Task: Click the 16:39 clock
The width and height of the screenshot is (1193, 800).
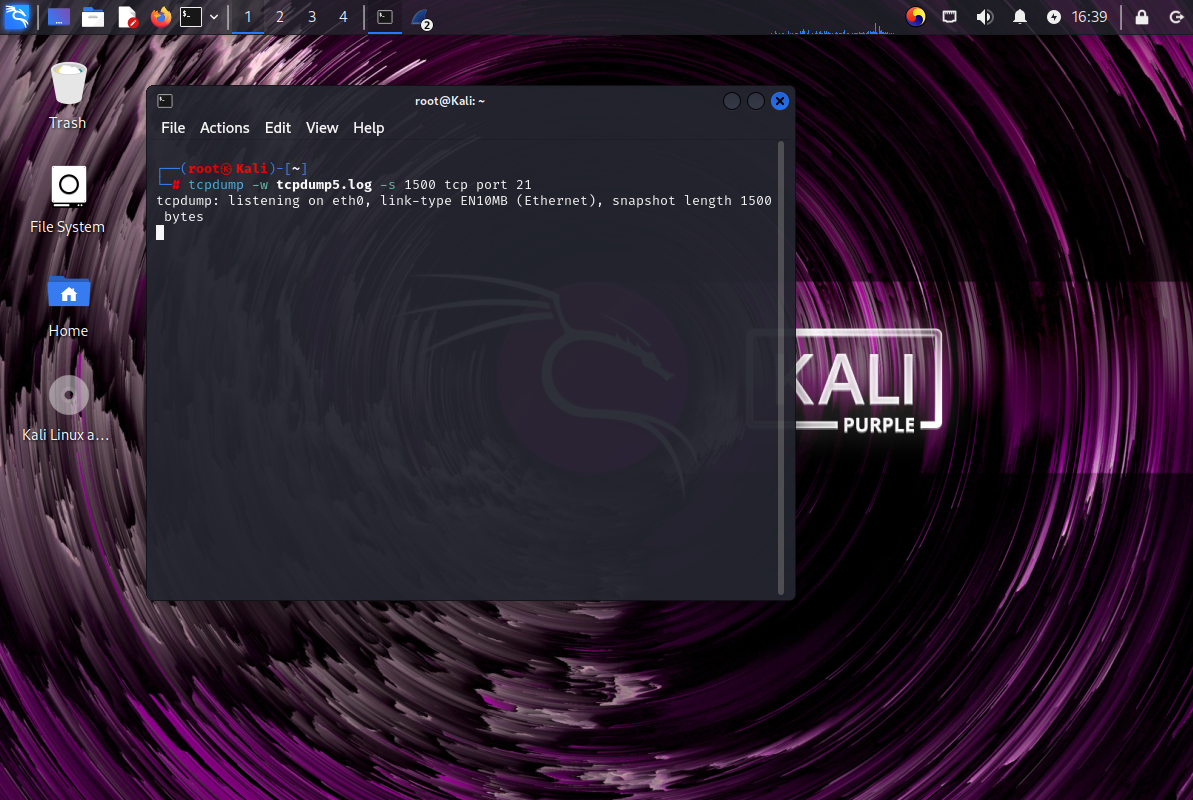Action: 1090,17
